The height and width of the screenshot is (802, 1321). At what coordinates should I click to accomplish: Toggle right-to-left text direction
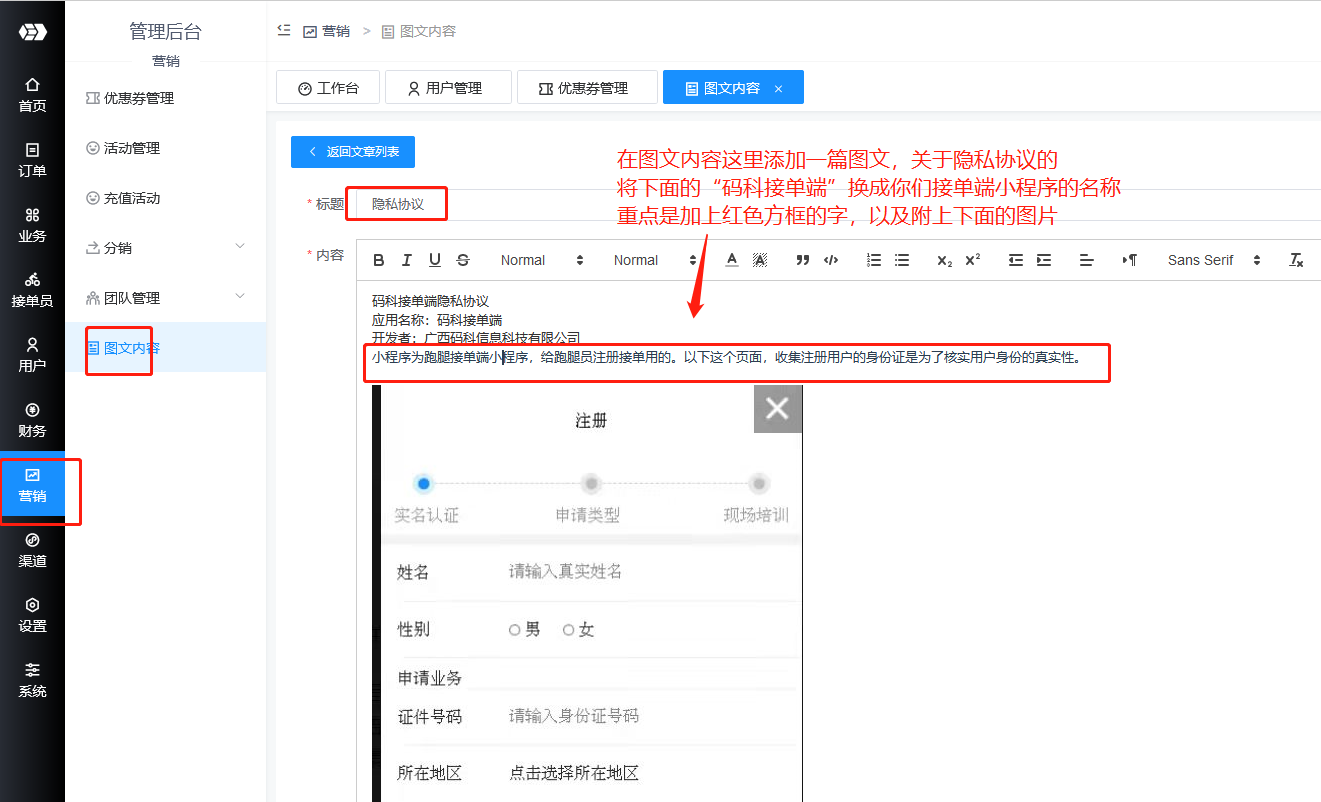pos(1130,260)
